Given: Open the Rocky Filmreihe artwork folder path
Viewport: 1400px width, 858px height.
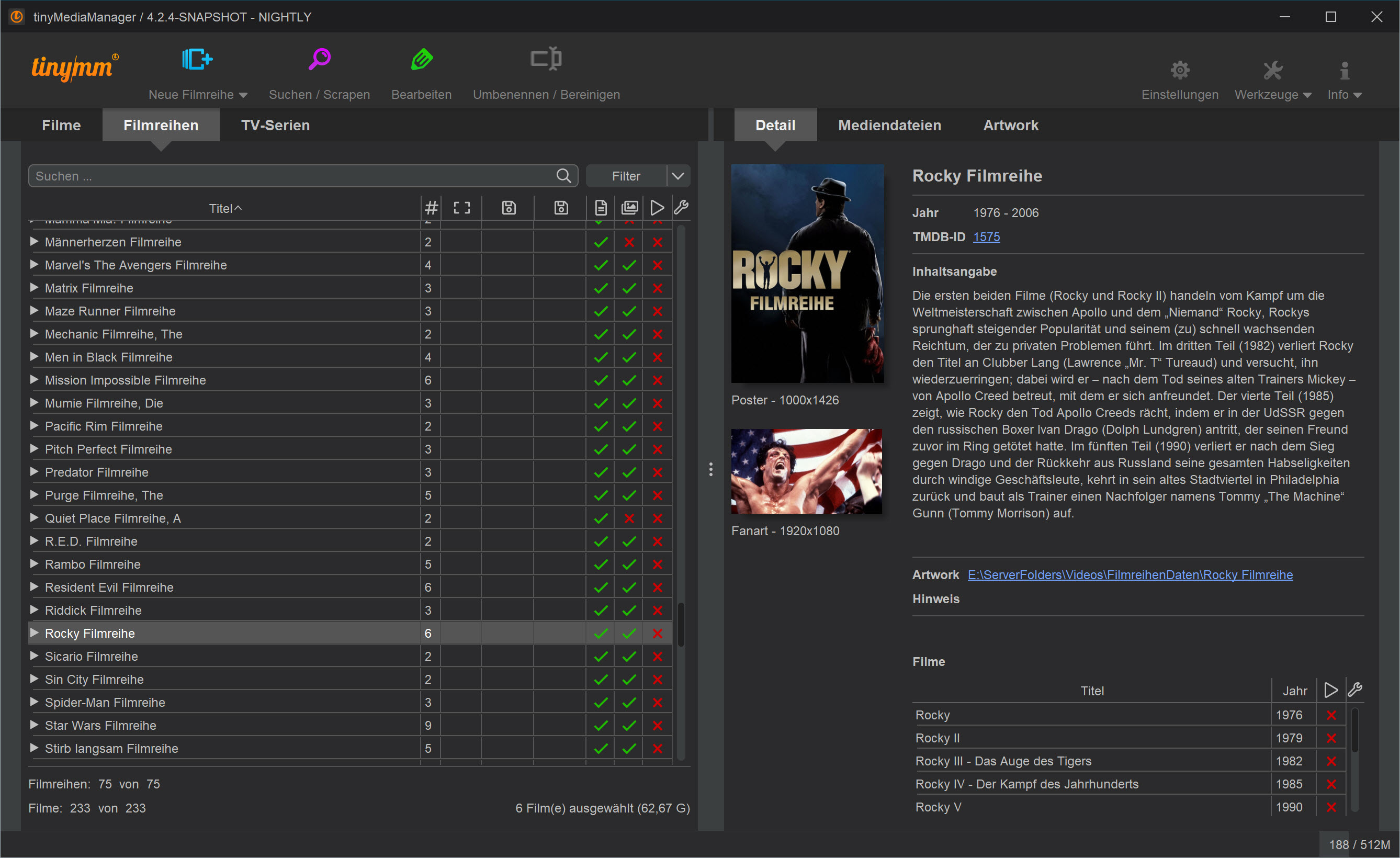Looking at the screenshot, I should [1130, 575].
